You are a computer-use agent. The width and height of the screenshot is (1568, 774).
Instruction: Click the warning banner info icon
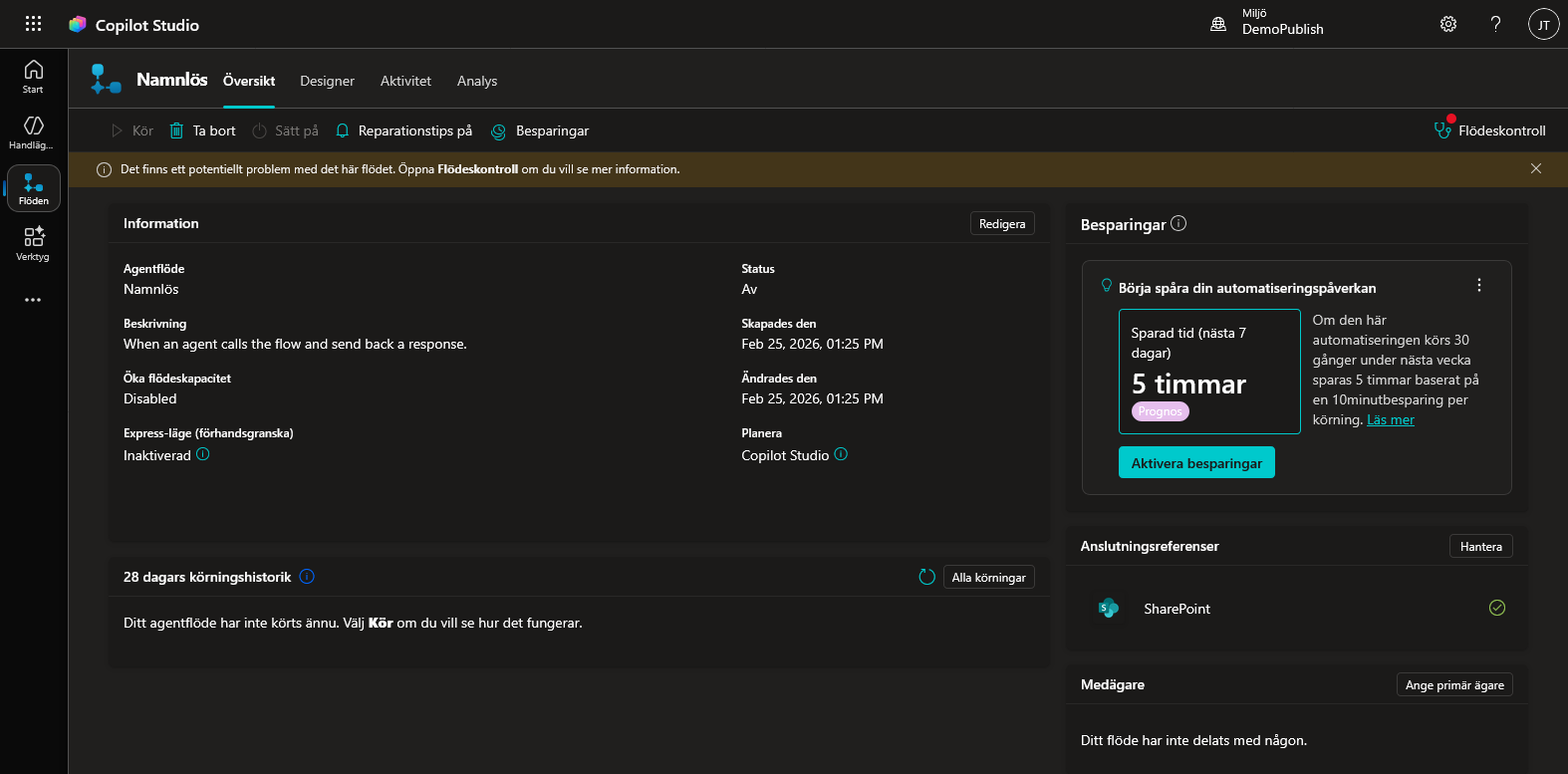tap(104, 169)
